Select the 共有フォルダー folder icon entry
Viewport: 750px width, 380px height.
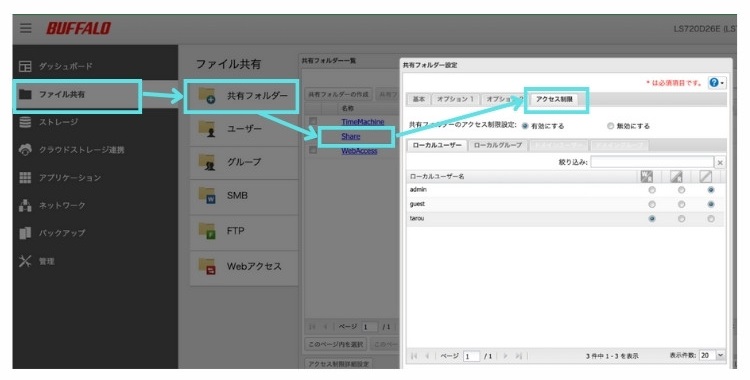point(243,96)
